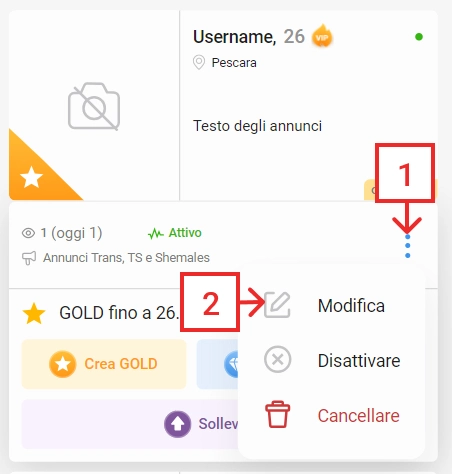Select Modifica from the context menu

[351, 306]
